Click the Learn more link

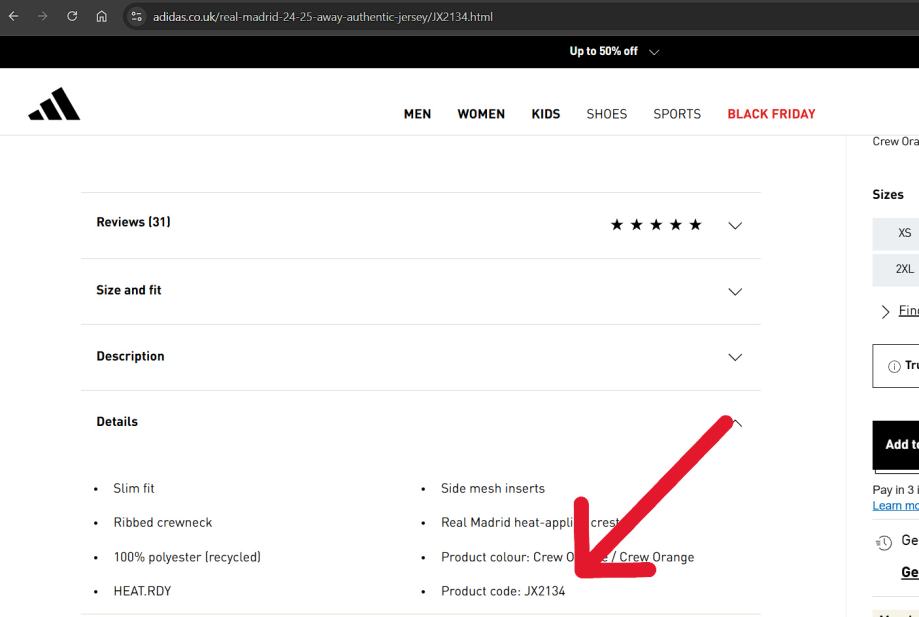point(895,506)
